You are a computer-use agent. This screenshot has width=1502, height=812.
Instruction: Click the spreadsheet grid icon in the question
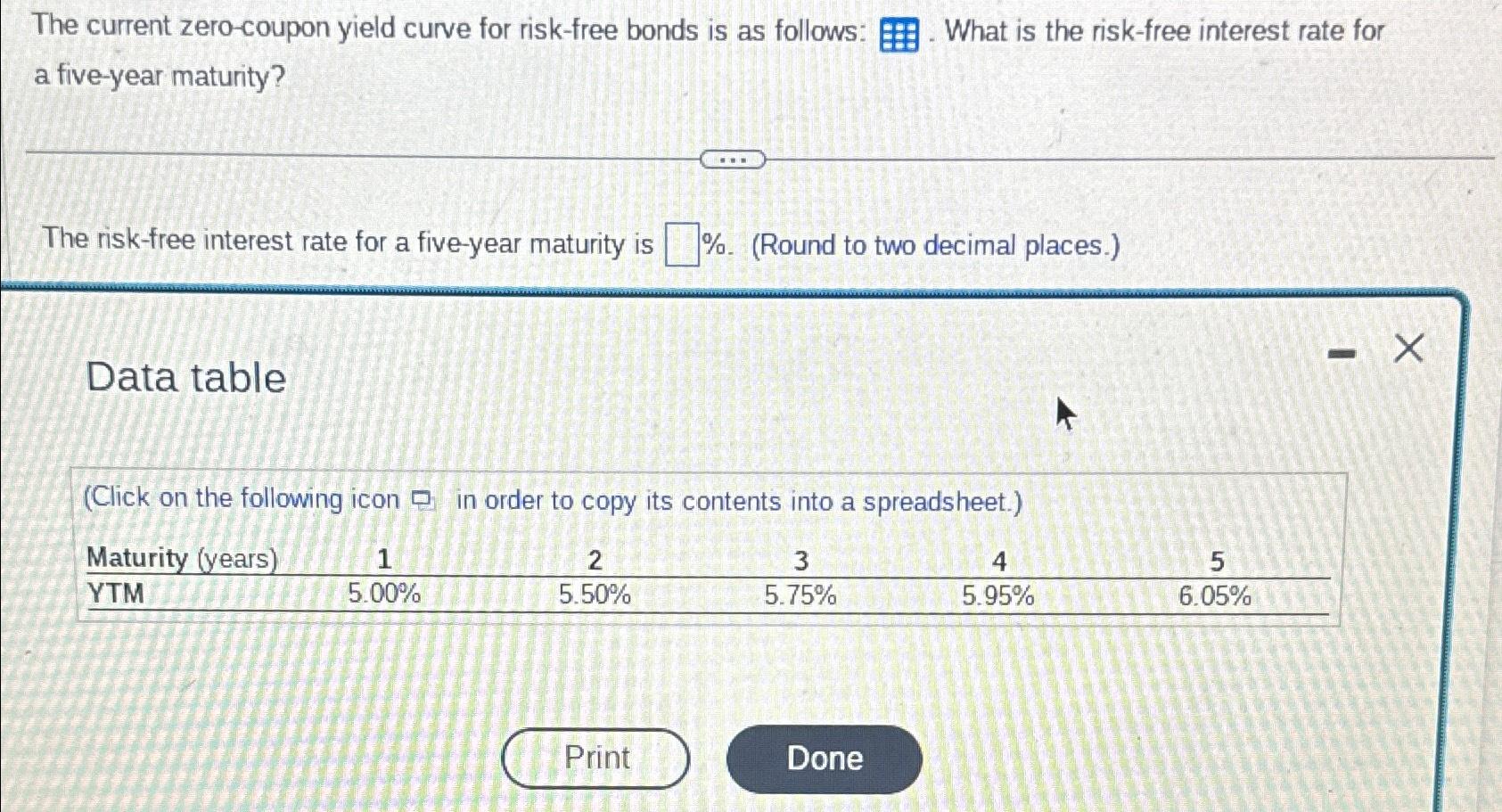point(899,34)
